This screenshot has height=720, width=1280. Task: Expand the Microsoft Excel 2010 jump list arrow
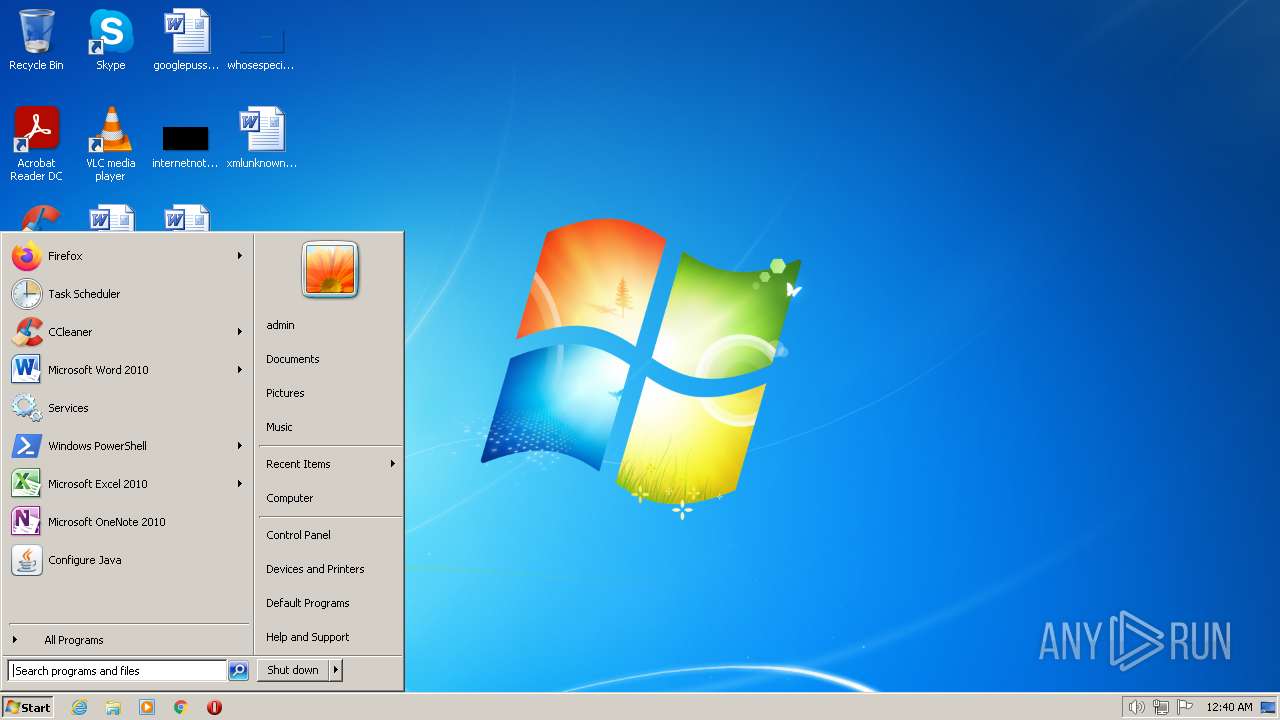[x=240, y=484]
